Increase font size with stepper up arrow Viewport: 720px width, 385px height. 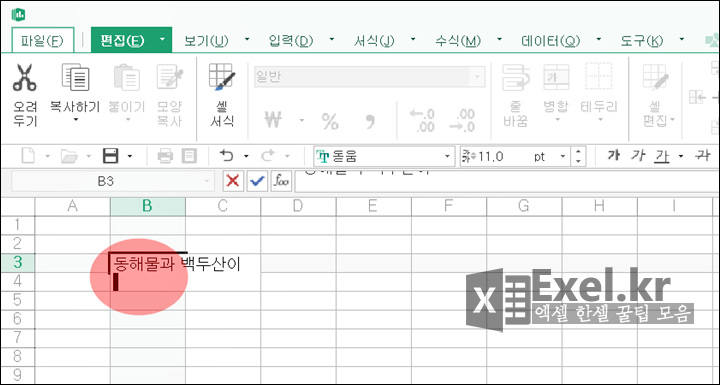point(578,152)
